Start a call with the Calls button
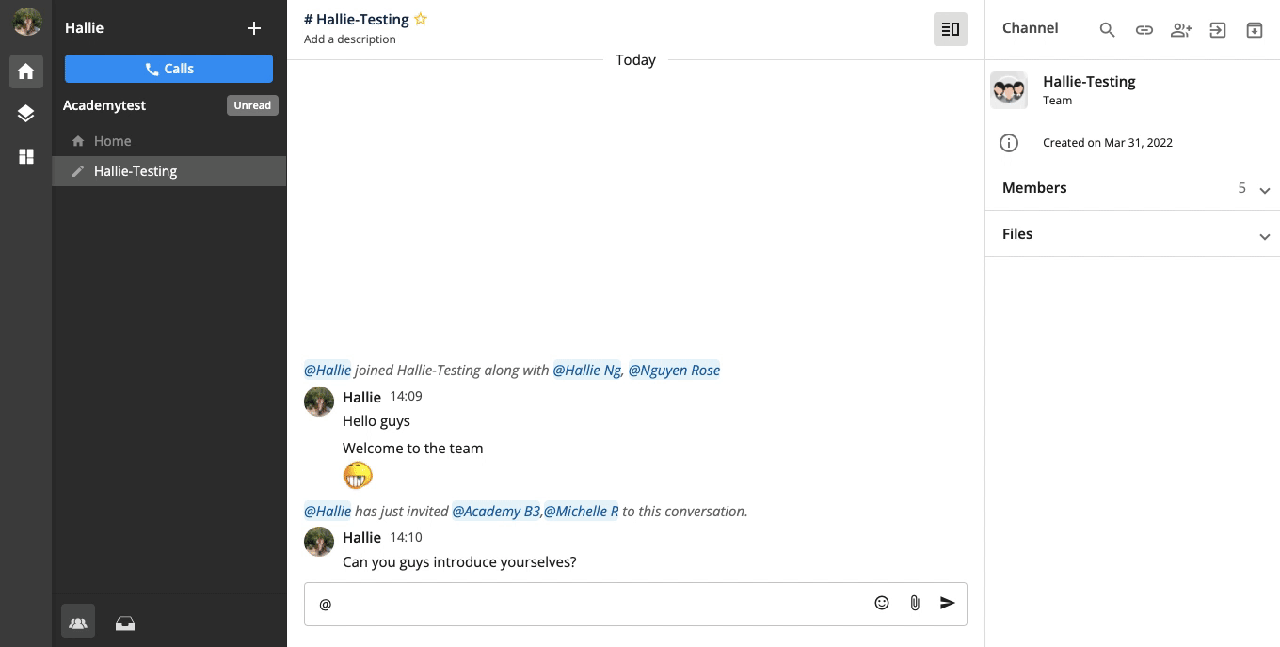Viewport: 1280px width, 647px height. [x=169, y=69]
